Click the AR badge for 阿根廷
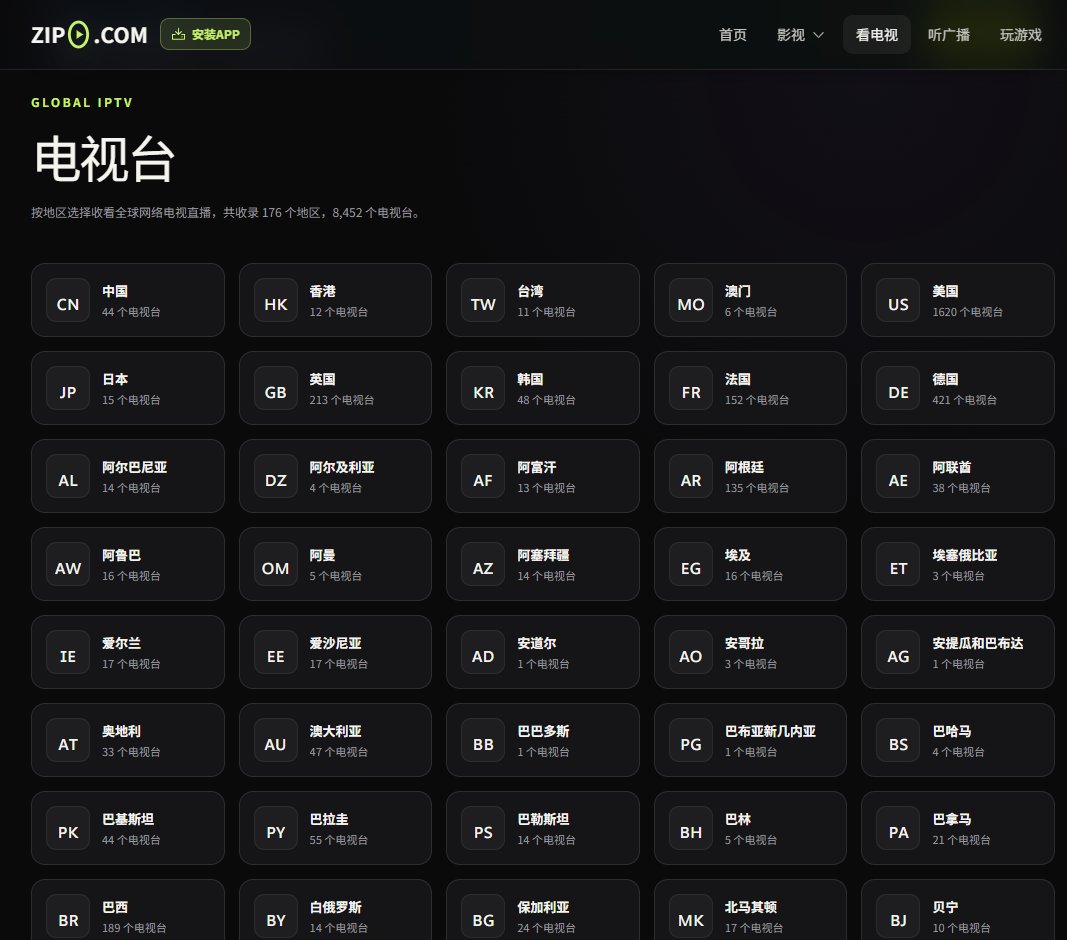 (691, 476)
